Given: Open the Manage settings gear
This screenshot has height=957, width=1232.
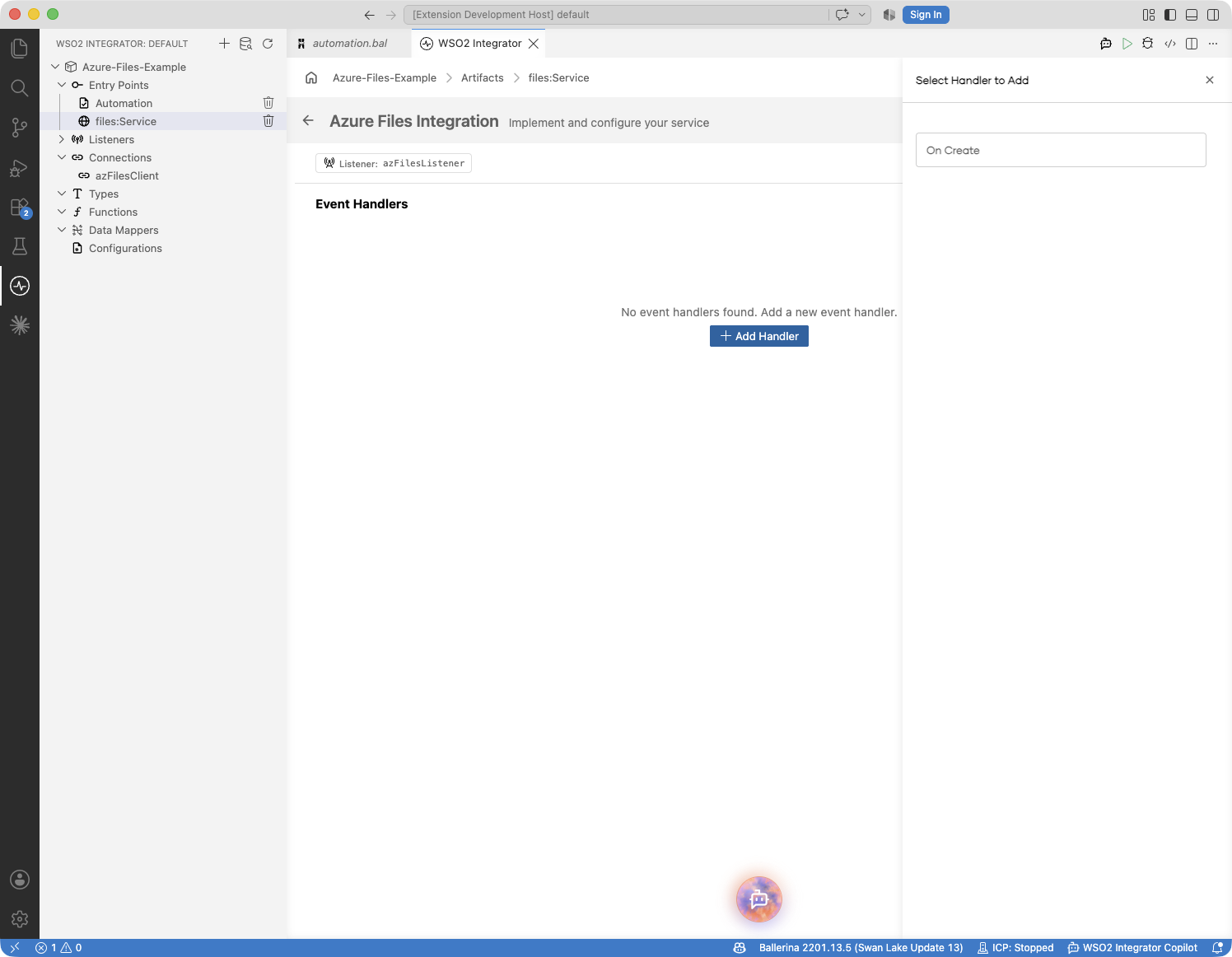Looking at the screenshot, I should pyautogui.click(x=20, y=919).
